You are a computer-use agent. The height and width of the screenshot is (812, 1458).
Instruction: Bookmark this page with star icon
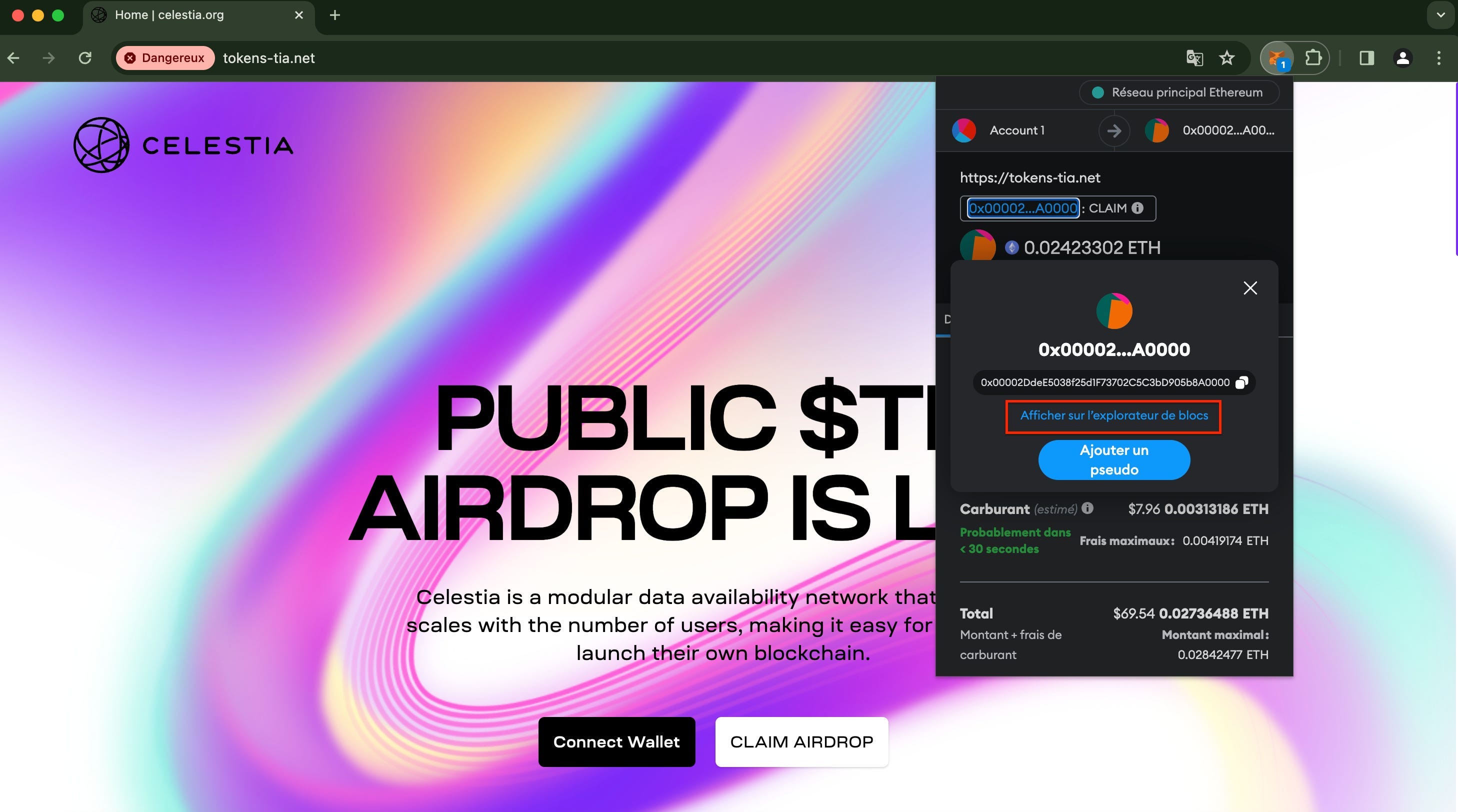(x=1226, y=57)
